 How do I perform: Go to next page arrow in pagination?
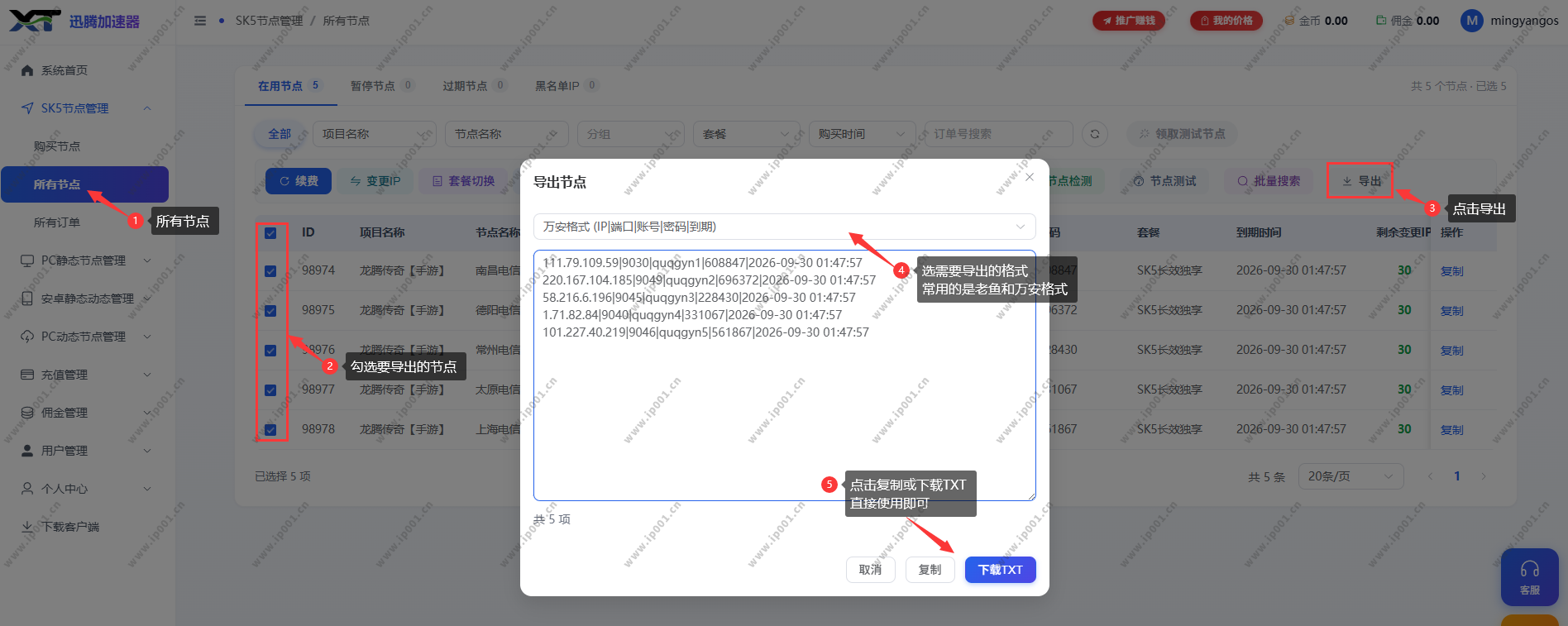1484,476
